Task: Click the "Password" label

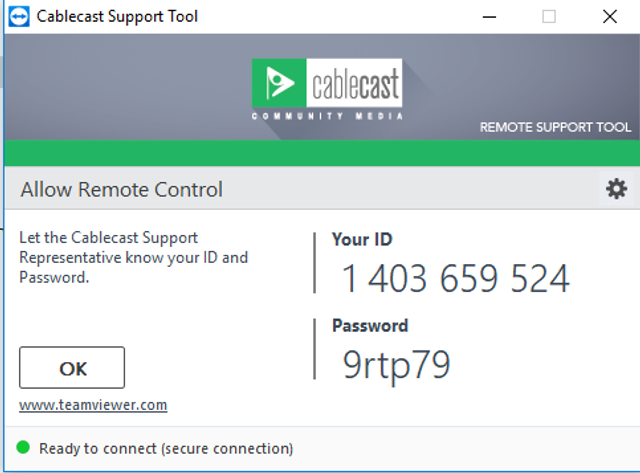Action: 370,326
